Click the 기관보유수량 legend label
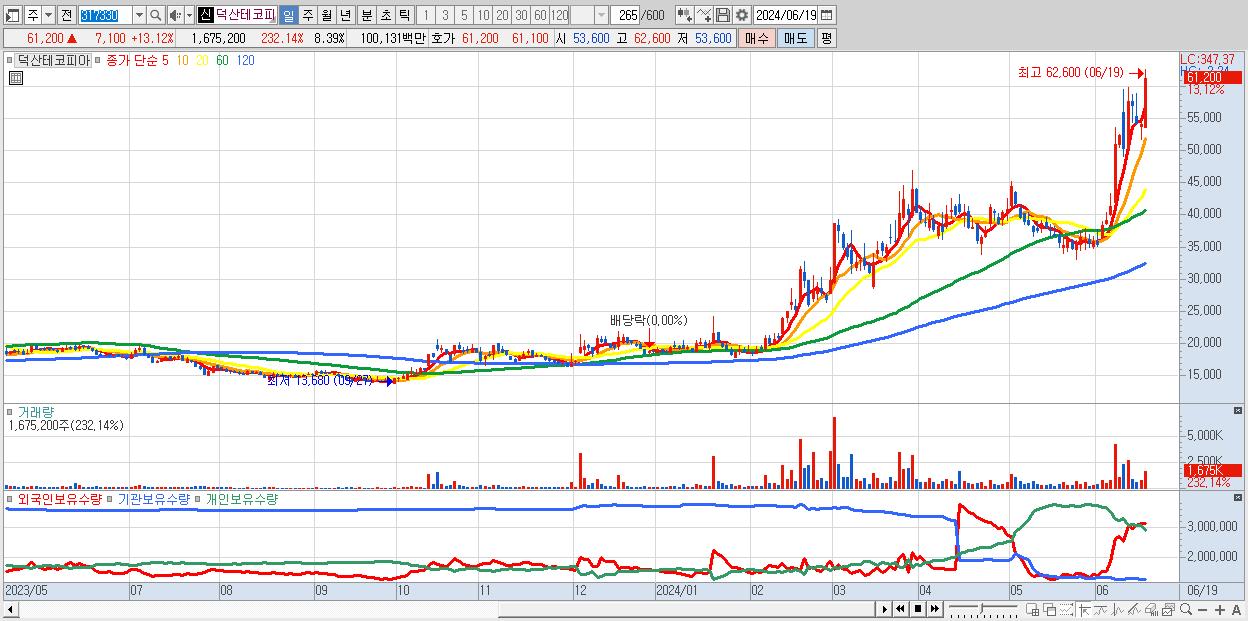 click(x=153, y=498)
